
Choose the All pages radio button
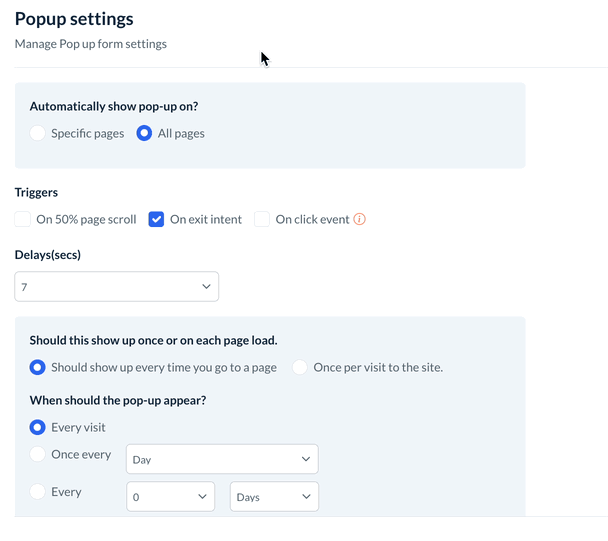pos(144,133)
